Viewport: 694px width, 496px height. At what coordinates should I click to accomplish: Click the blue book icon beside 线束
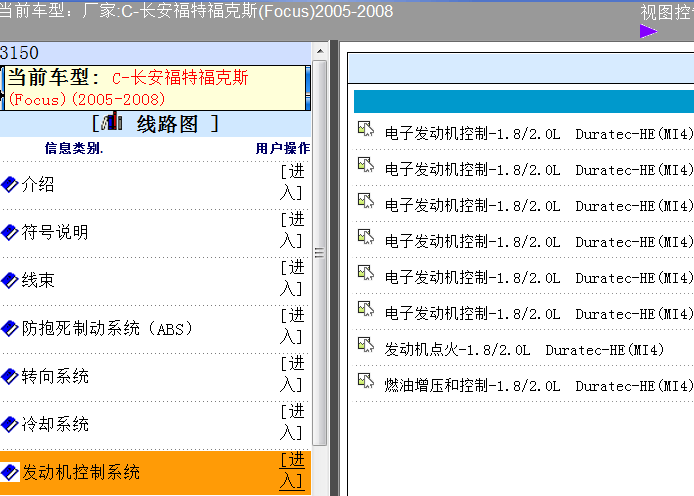point(9,281)
